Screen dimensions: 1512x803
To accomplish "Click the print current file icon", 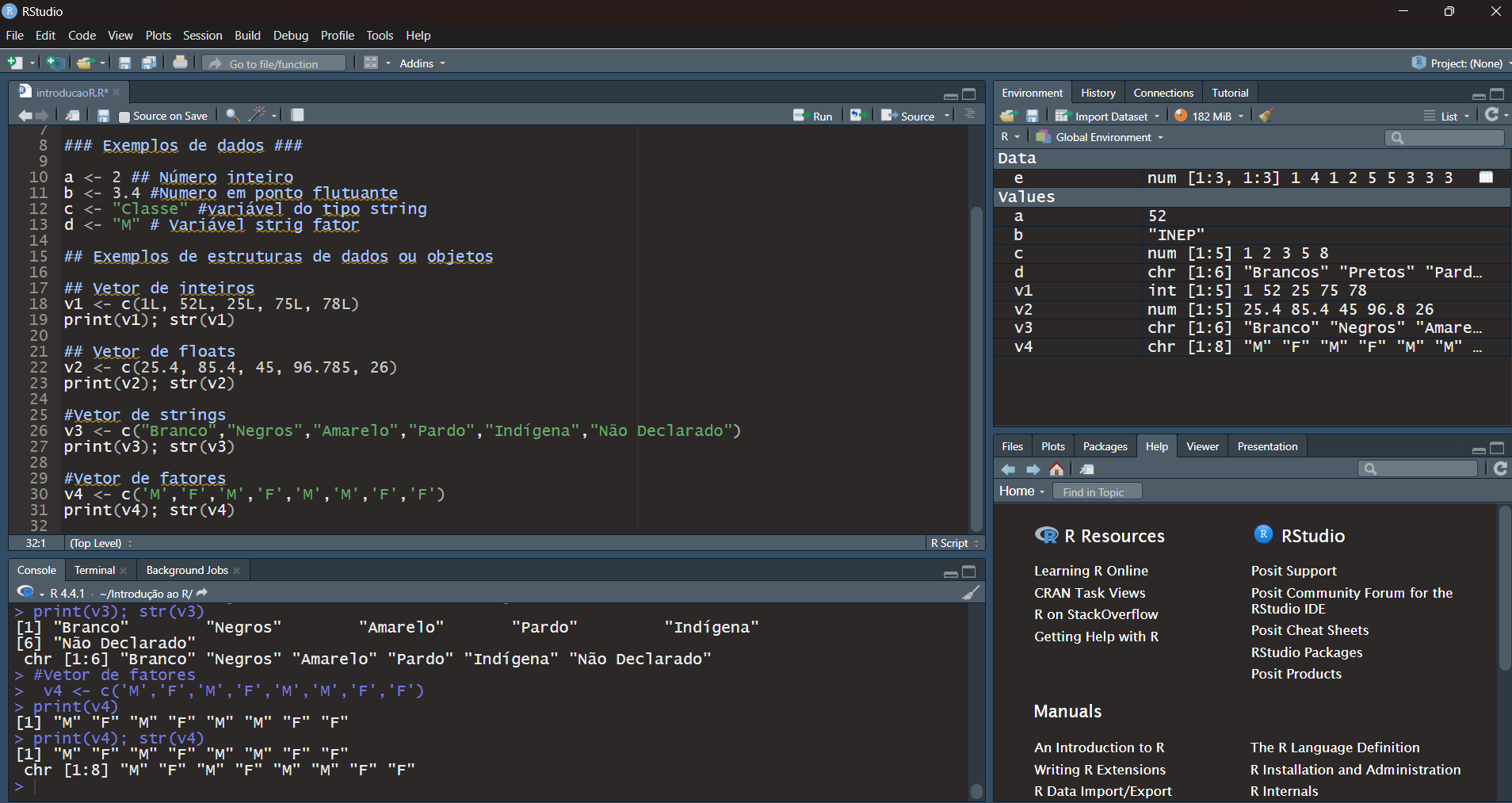I will [x=181, y=63].
